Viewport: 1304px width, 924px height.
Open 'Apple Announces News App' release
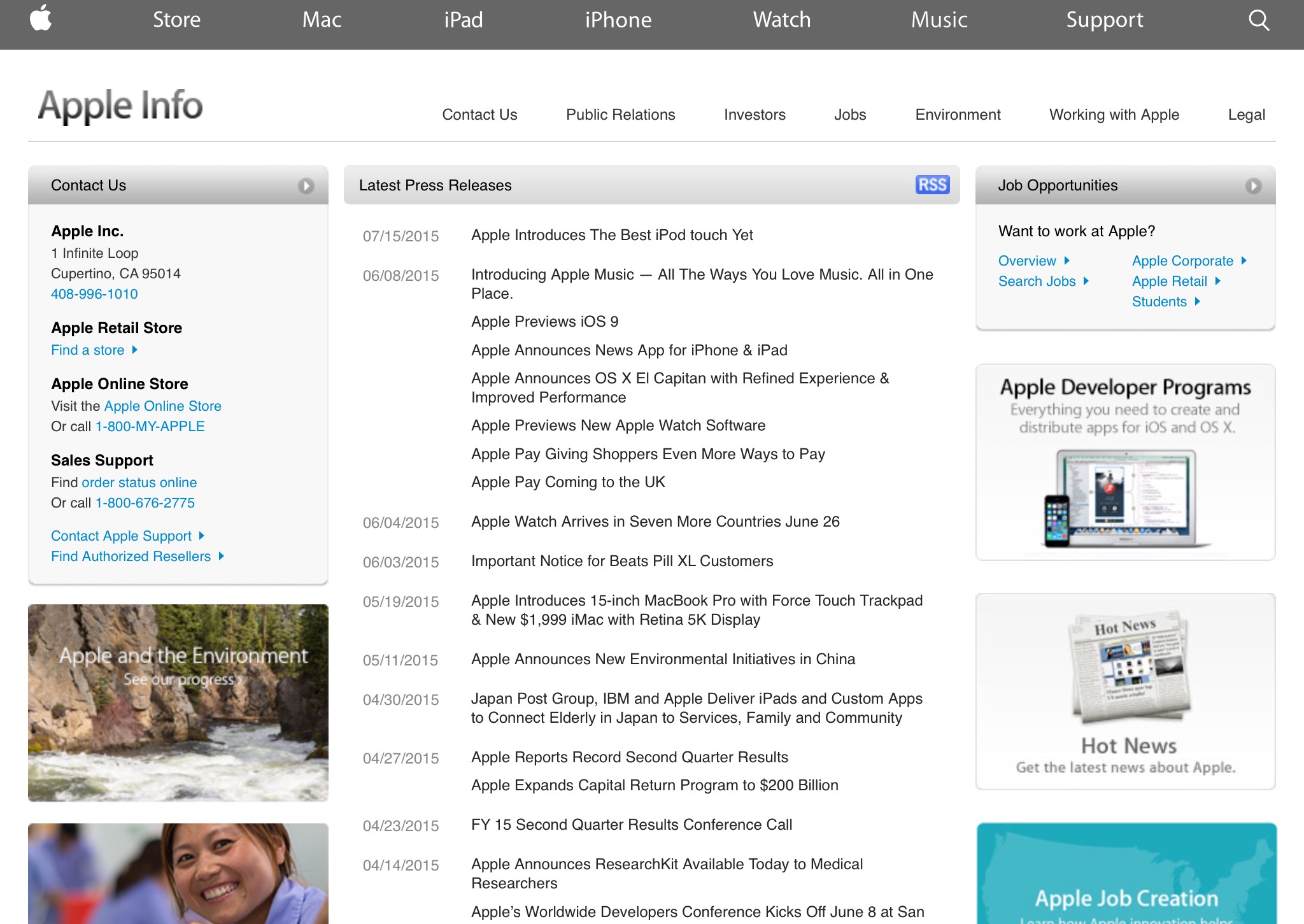pyautogui.click(x=629, y=350)
